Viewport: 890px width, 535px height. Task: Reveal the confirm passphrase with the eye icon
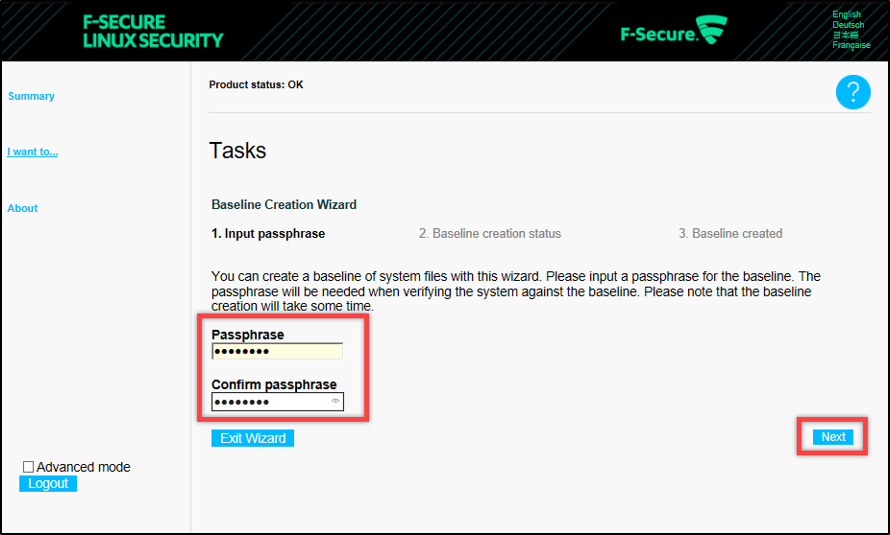pyautogui.click(x=336, y=401)
